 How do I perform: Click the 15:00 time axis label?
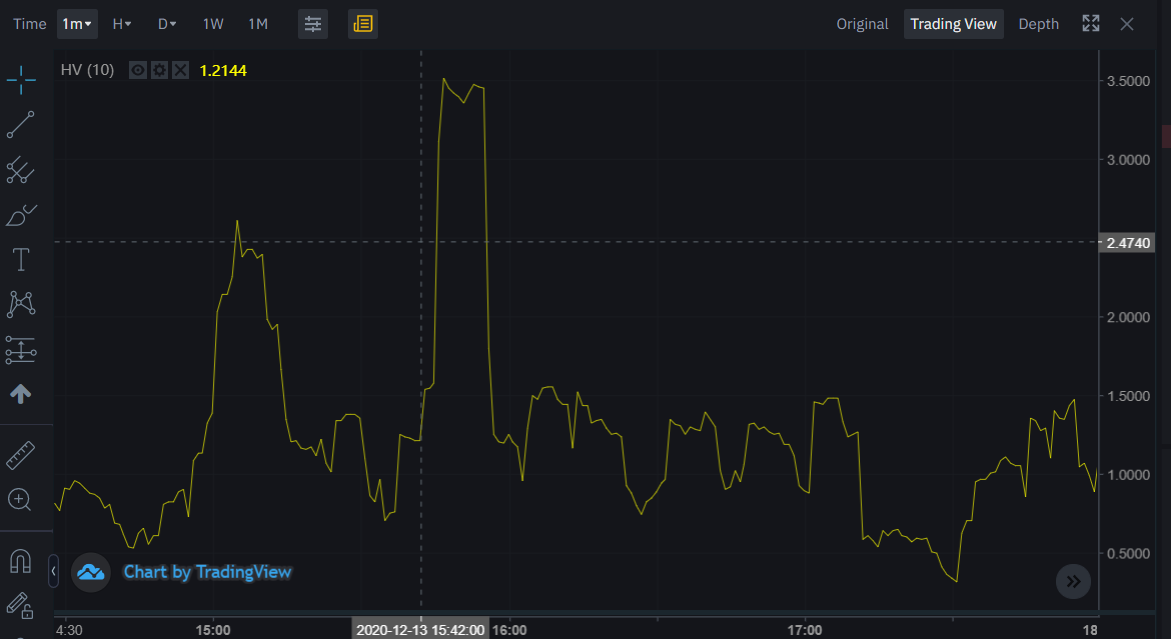tap(213, 630)
